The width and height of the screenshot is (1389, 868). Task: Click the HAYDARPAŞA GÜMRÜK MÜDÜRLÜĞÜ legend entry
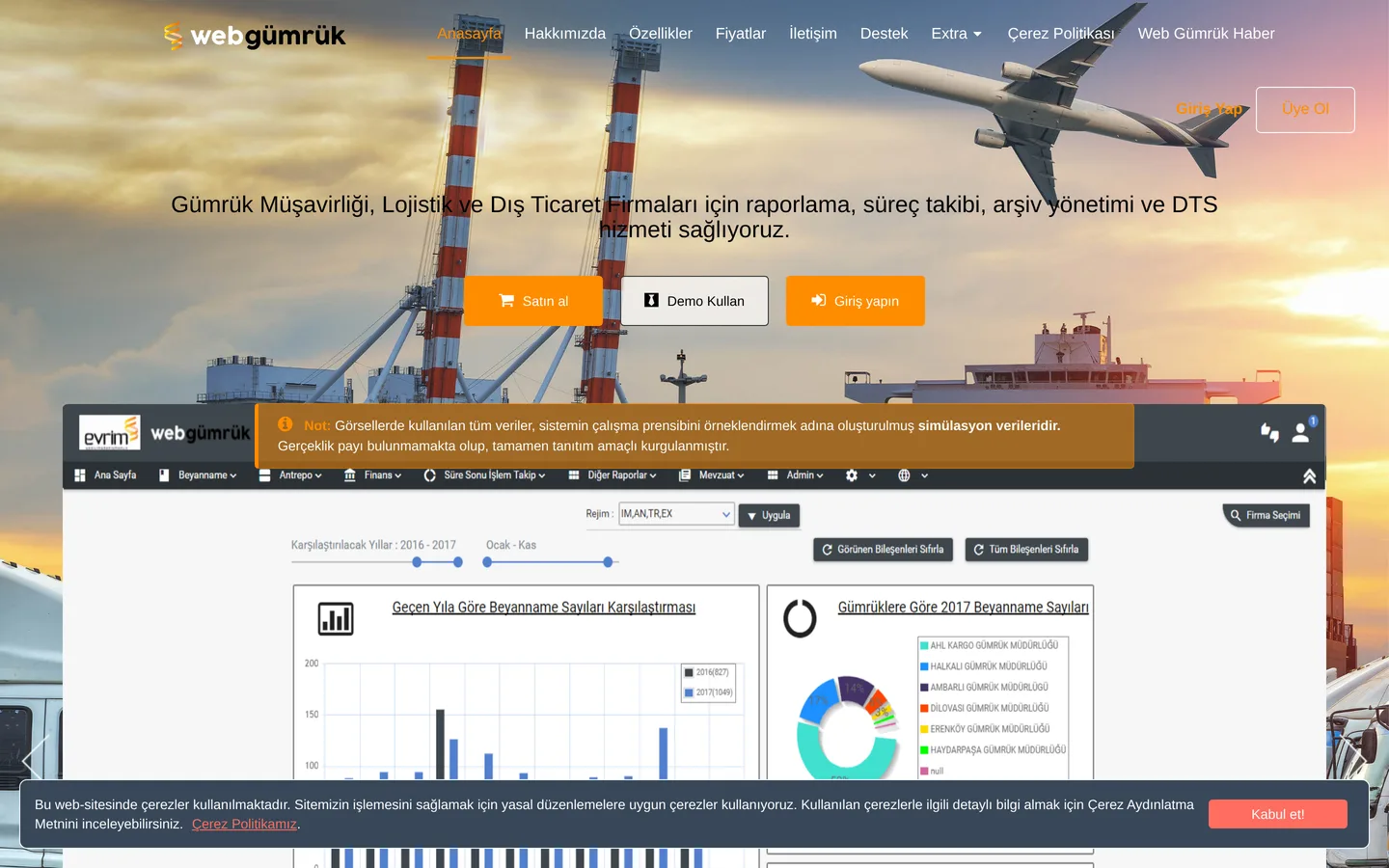coord(994,750)
